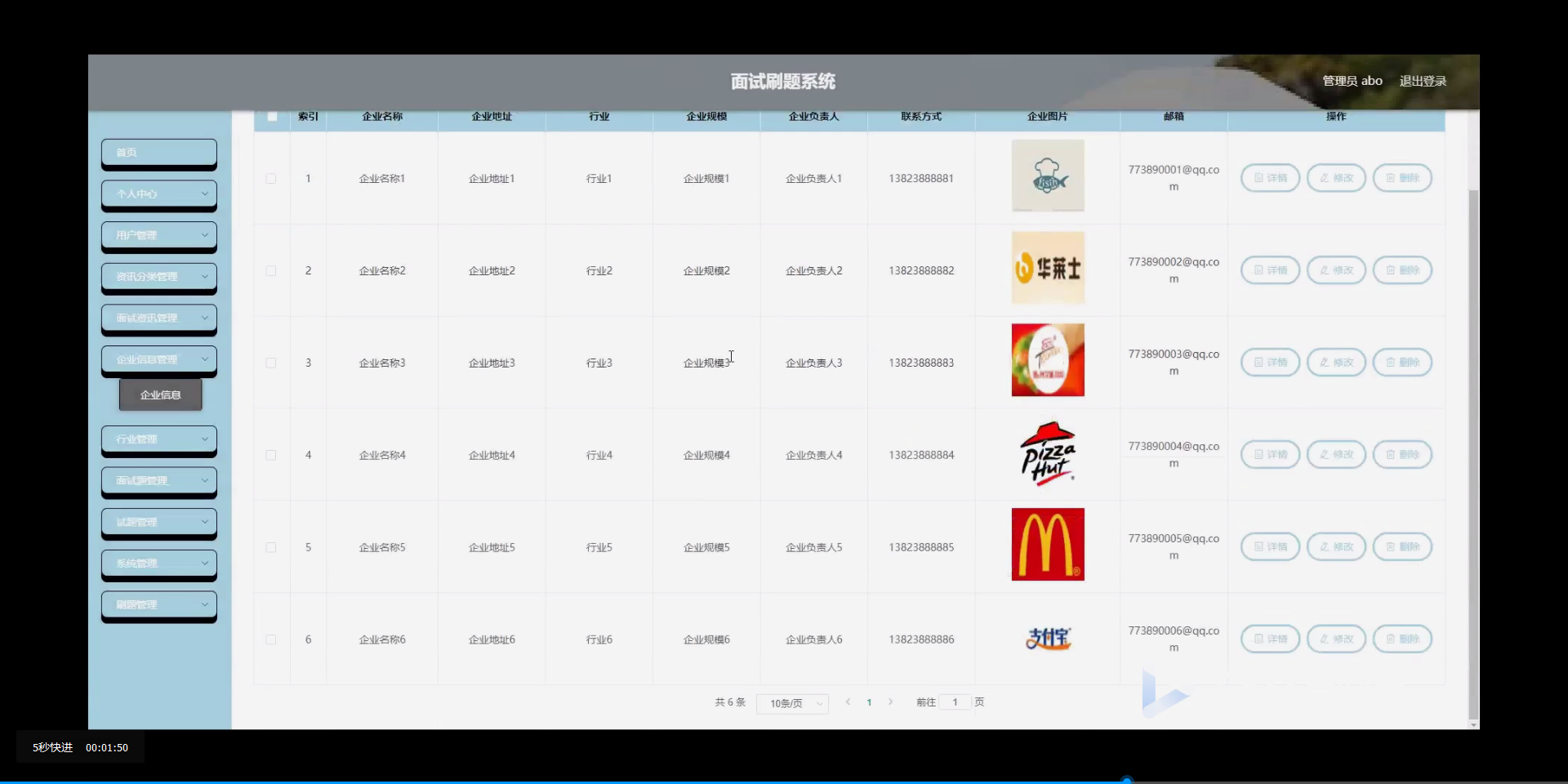The height and width of the screenshot is (784, 1568).
Task: Click the phone number 13823888883
Action: (x=921, y=363)
